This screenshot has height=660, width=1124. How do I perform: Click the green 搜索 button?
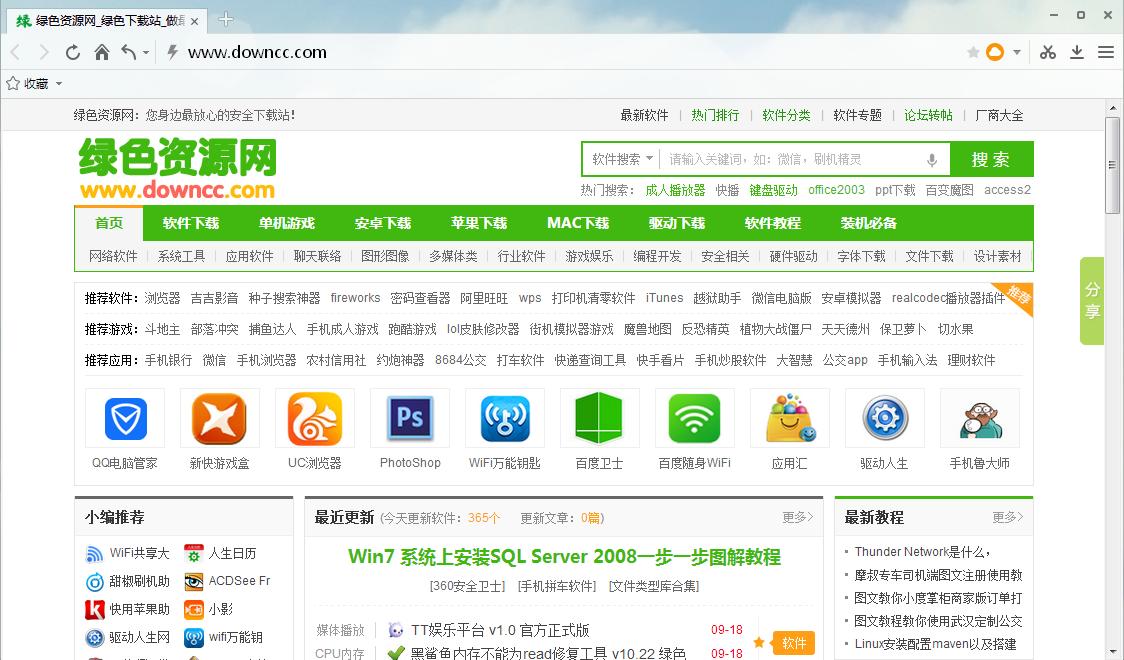tap(991, 159)
